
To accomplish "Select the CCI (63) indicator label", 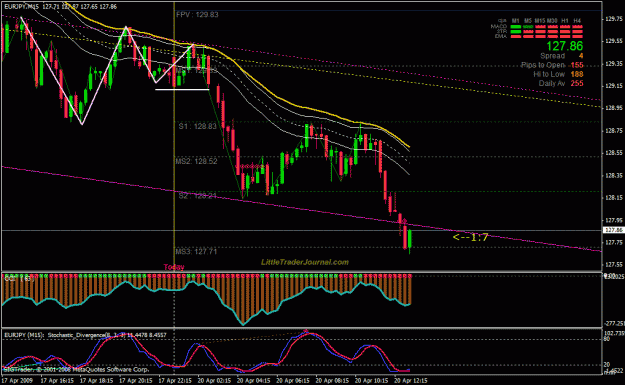I will point(19,279).
